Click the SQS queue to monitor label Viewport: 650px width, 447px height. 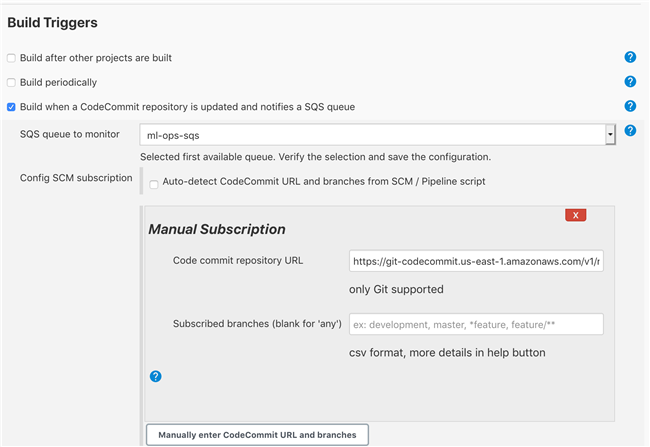[70, 134]
